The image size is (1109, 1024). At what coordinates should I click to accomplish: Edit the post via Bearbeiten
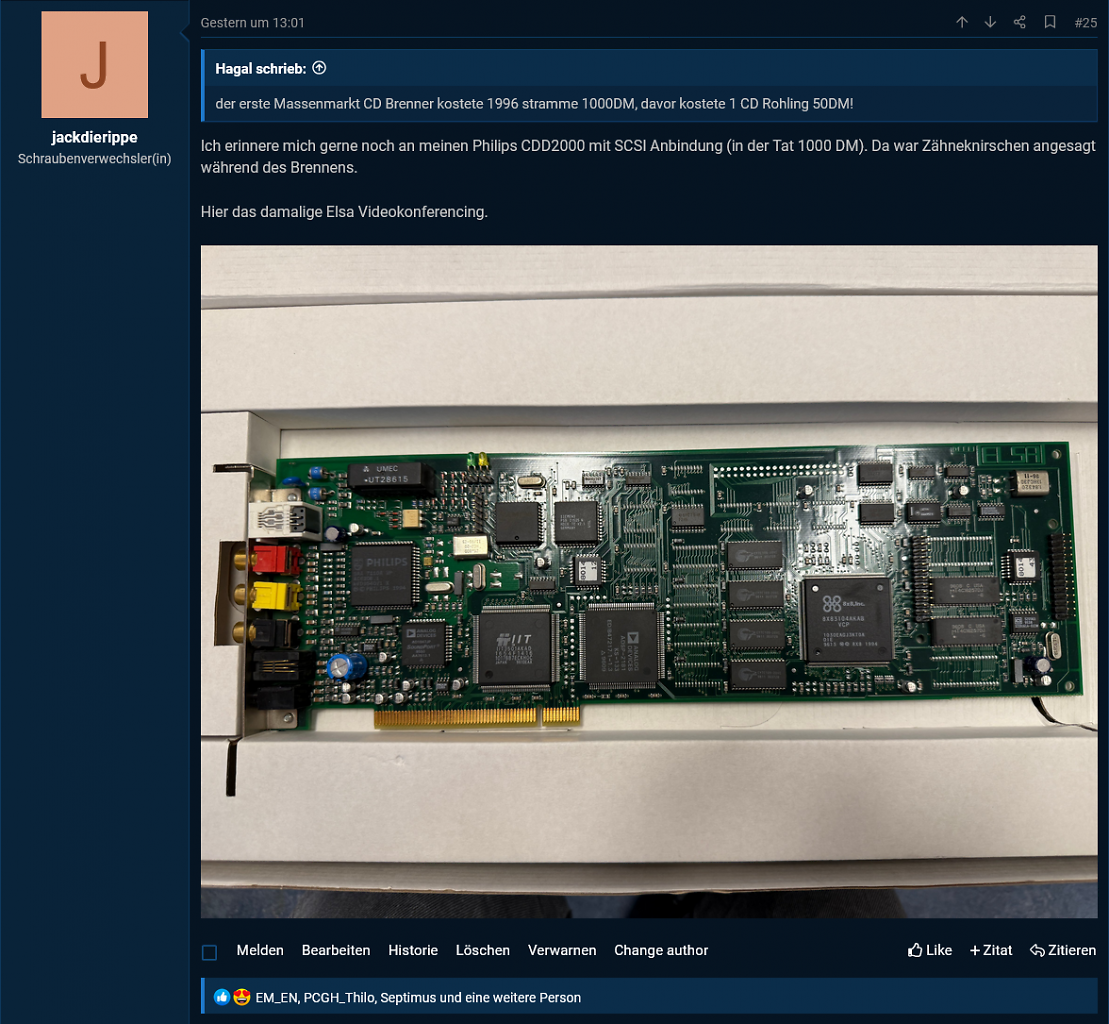pos(336,950)
